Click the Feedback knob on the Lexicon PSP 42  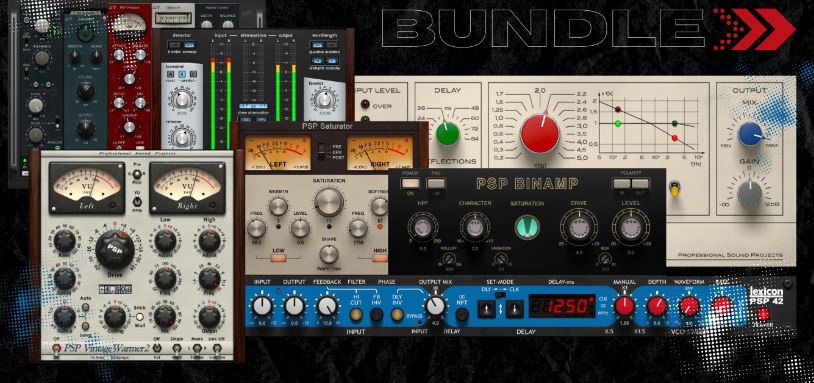click(x=327, y=306)
